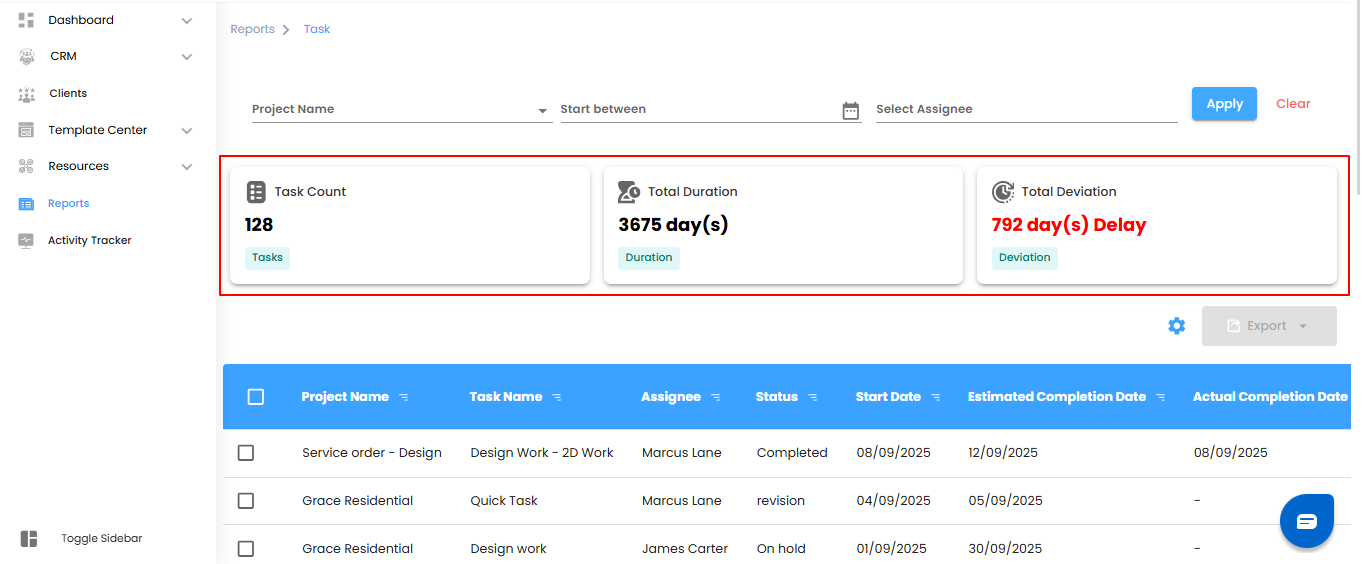Click the 3675 day(s) value
This screenshot has width=1365, height=564.
[x=673, y=225]
